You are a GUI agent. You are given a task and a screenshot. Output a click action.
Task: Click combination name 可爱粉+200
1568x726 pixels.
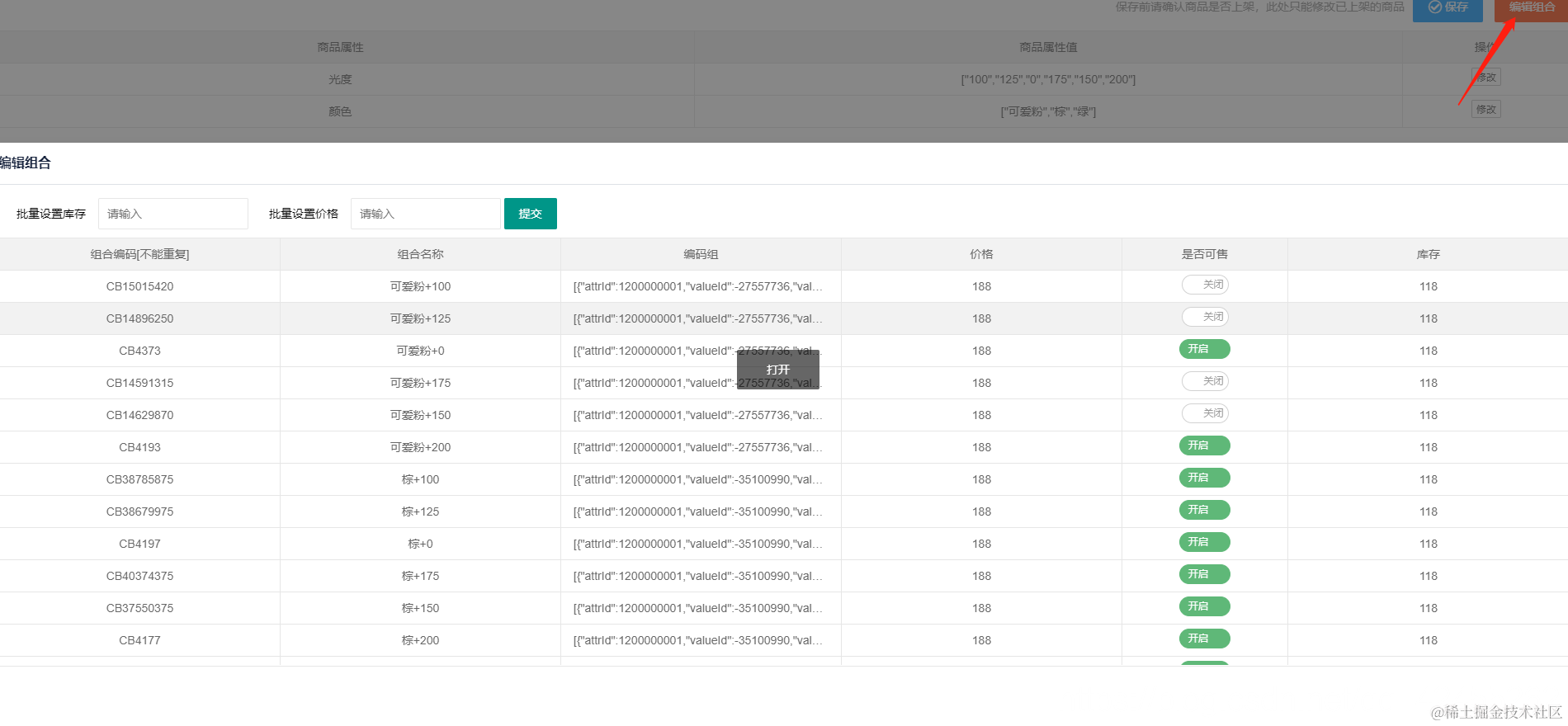click(x=421, y=447)
